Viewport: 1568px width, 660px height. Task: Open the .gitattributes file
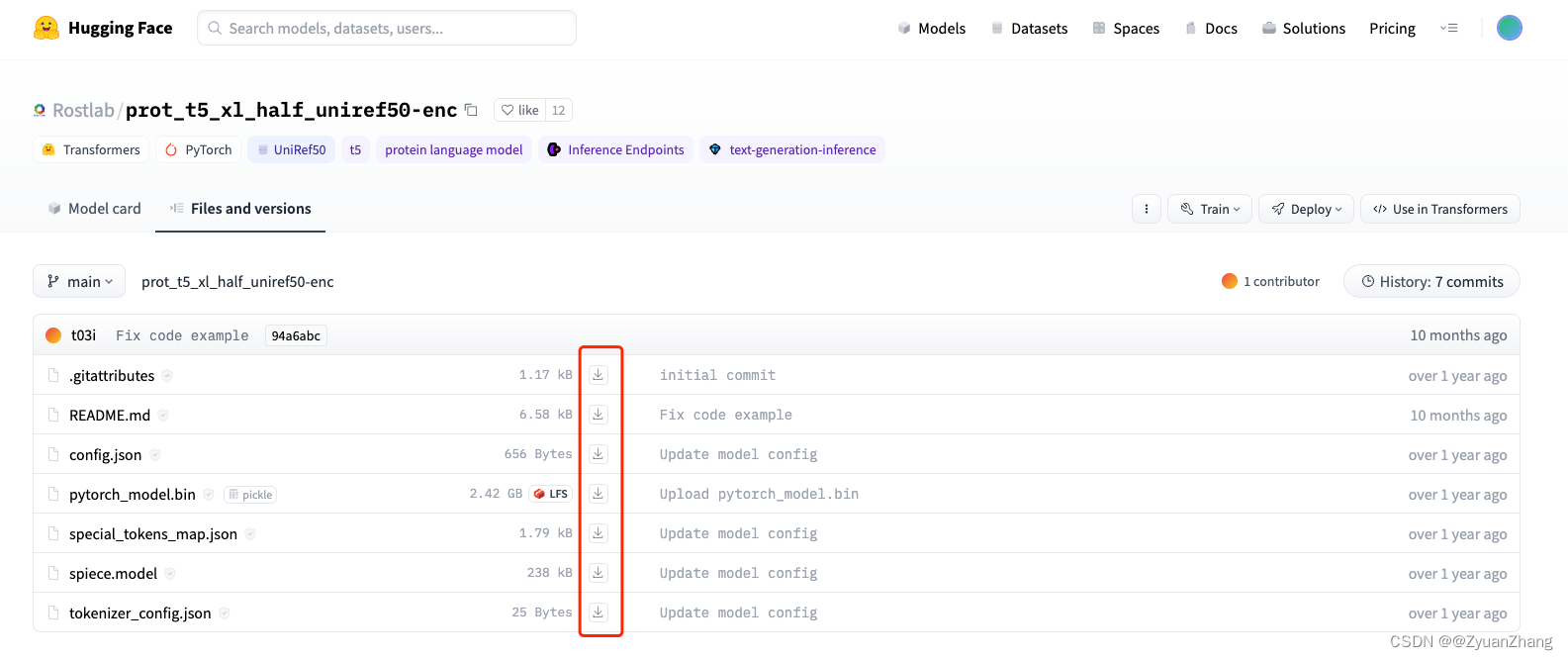pos(112,375)
